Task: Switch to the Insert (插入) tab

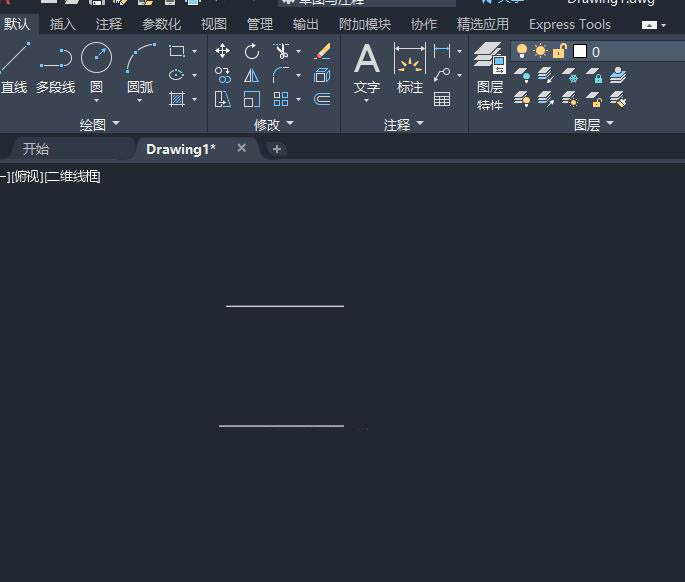Action: pos(62,24)
